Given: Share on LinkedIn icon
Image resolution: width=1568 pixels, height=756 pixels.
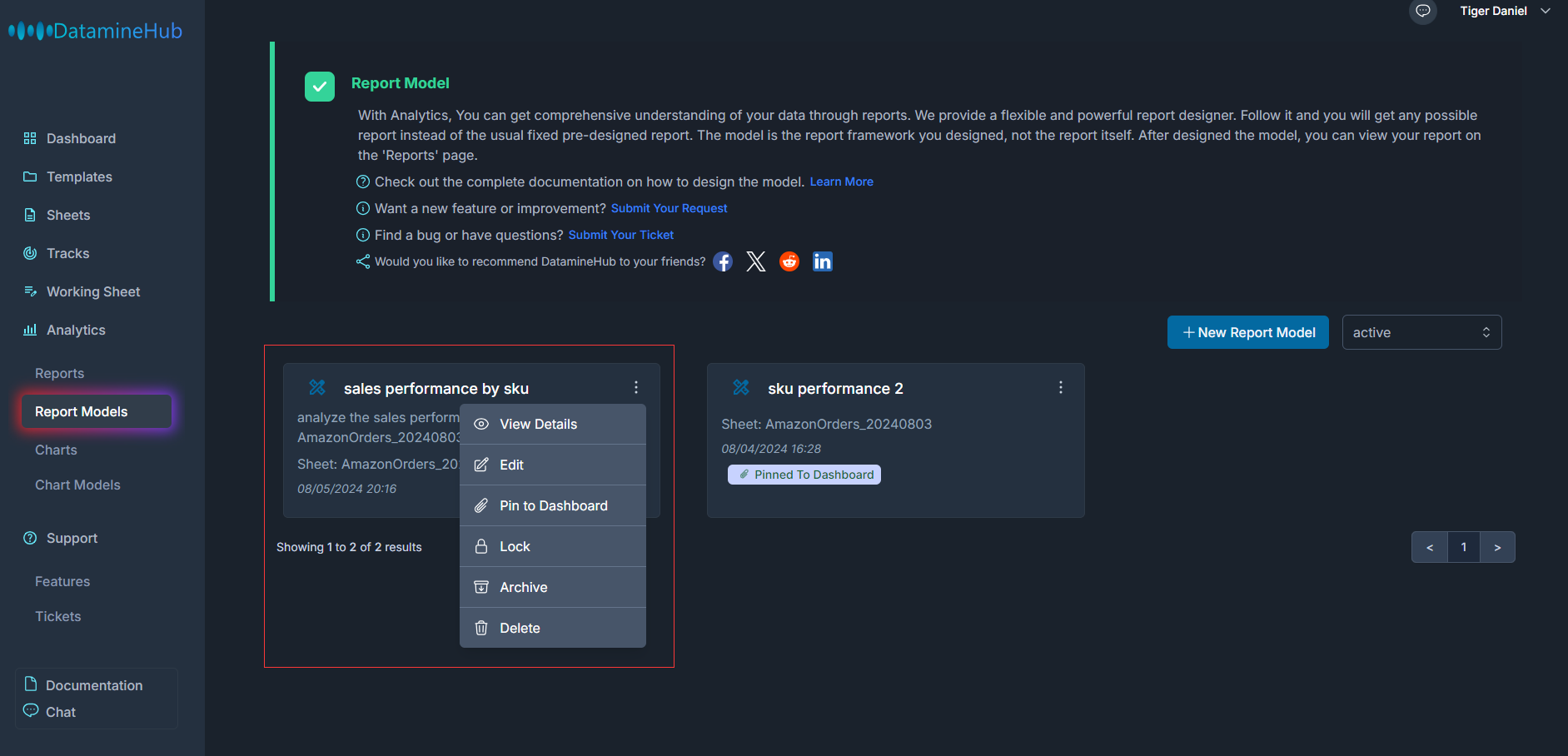Looking at the screenshot, I should [823, 261].
